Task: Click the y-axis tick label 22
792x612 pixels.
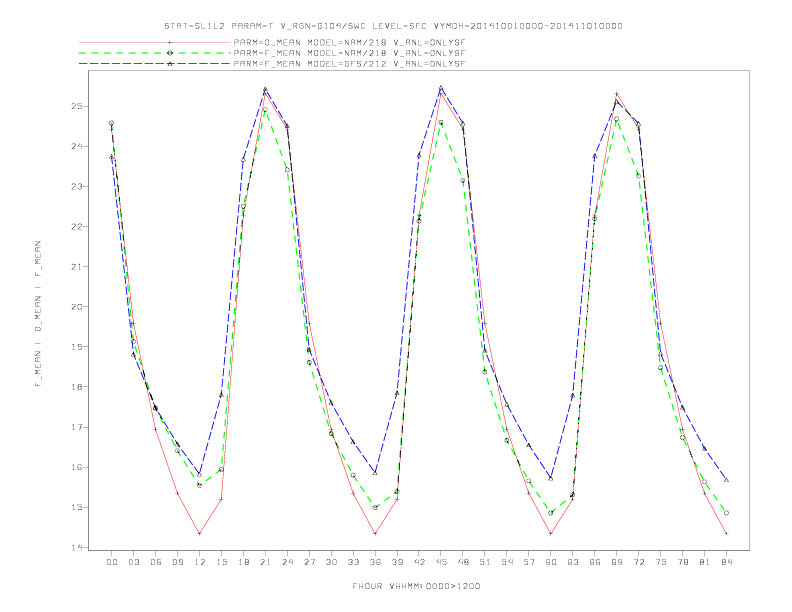Action: click(77, 227)
